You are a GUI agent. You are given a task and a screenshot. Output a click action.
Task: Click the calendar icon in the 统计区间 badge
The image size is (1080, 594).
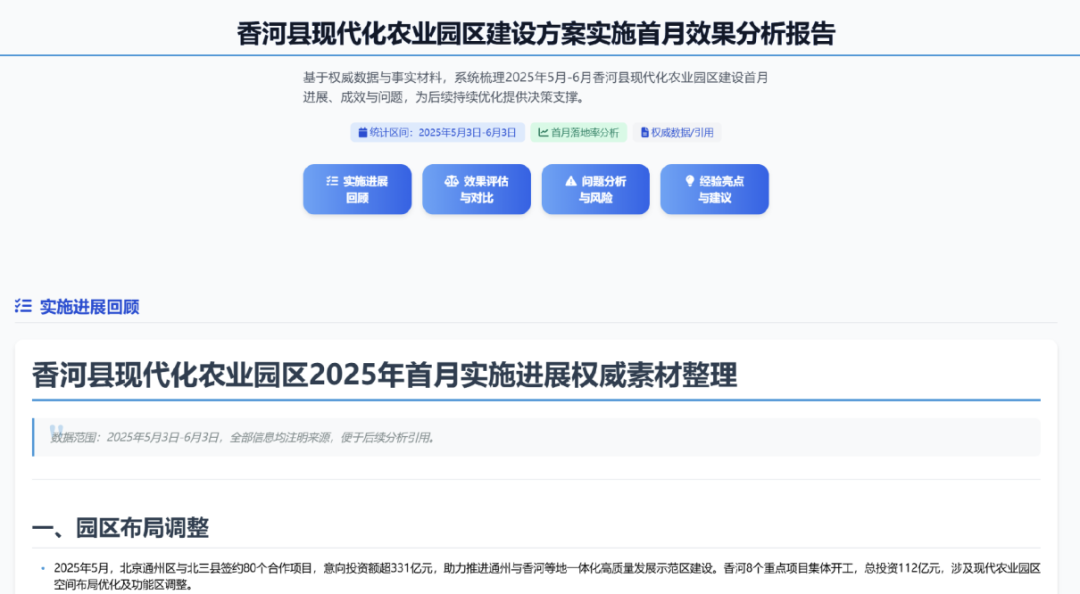363,132
